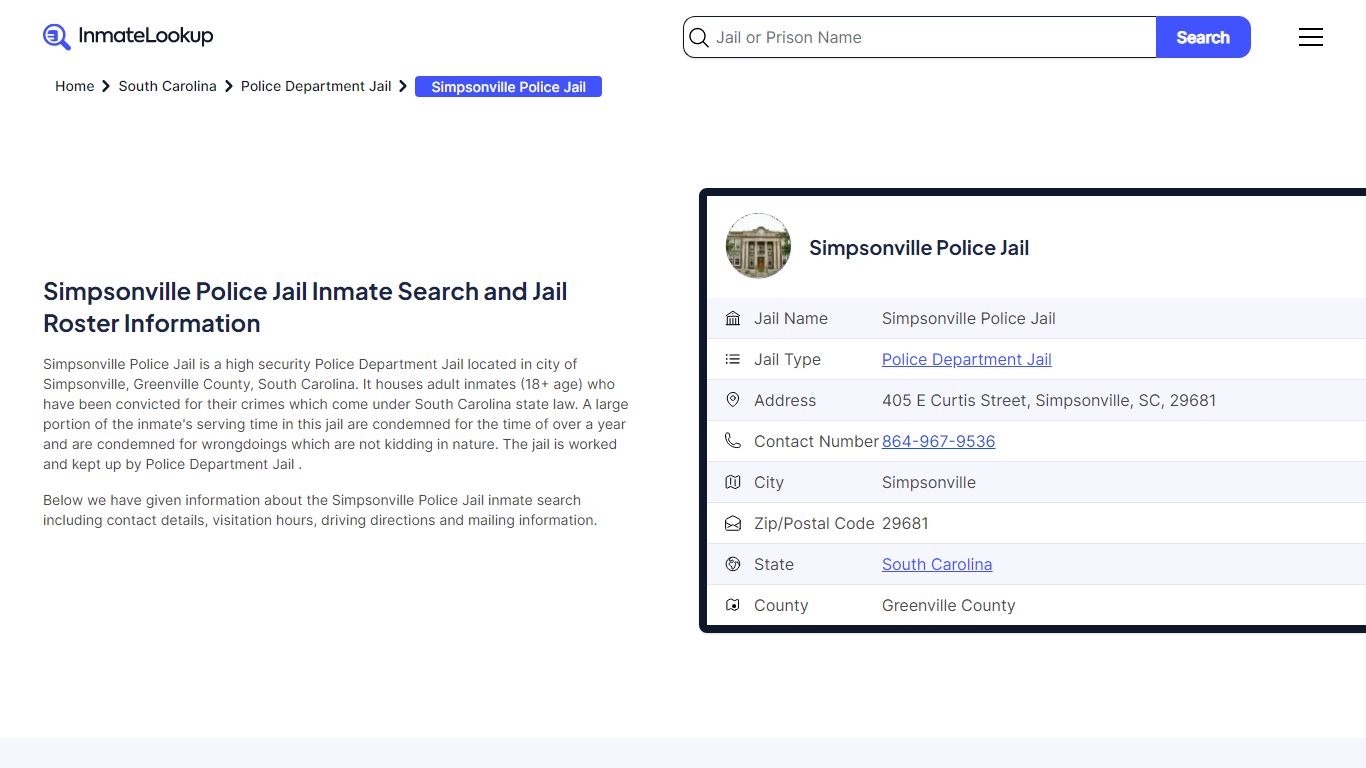The height and width of the screenshot is (768, 1366).
Task: Click the InmateLookup logo icon
Action: [57, 37]
